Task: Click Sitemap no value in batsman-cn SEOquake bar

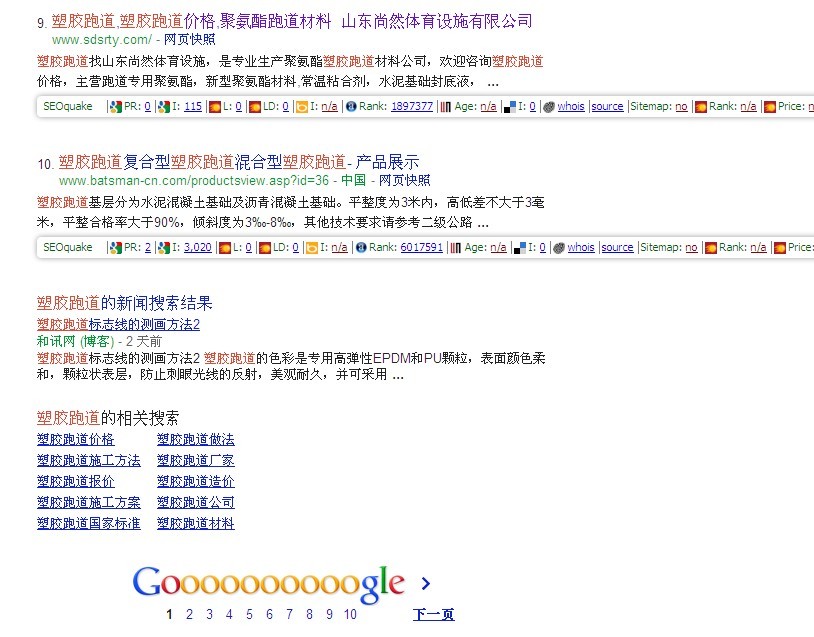Action: coord(691,248)
